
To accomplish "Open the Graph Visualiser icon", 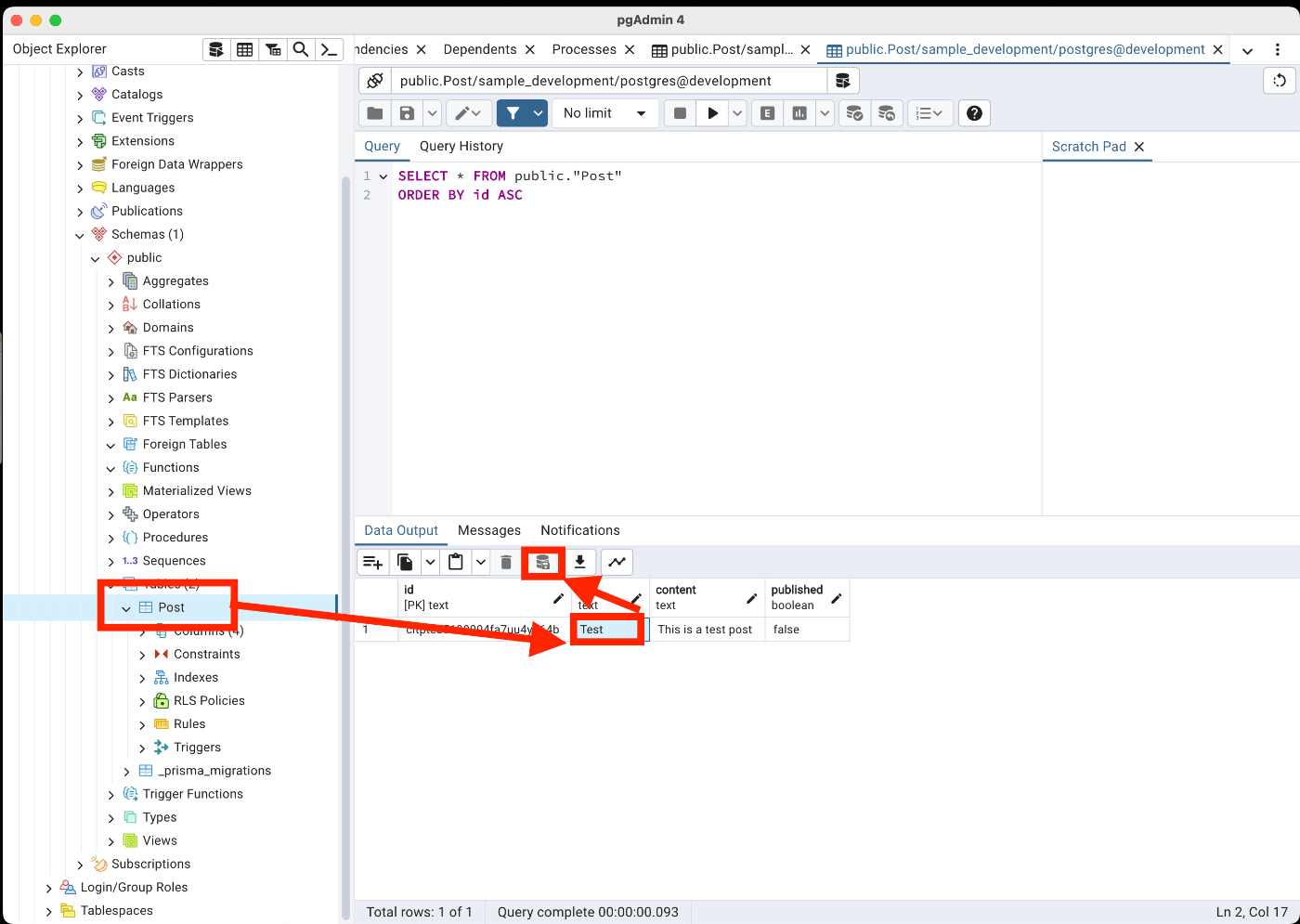I will (617, 562).
